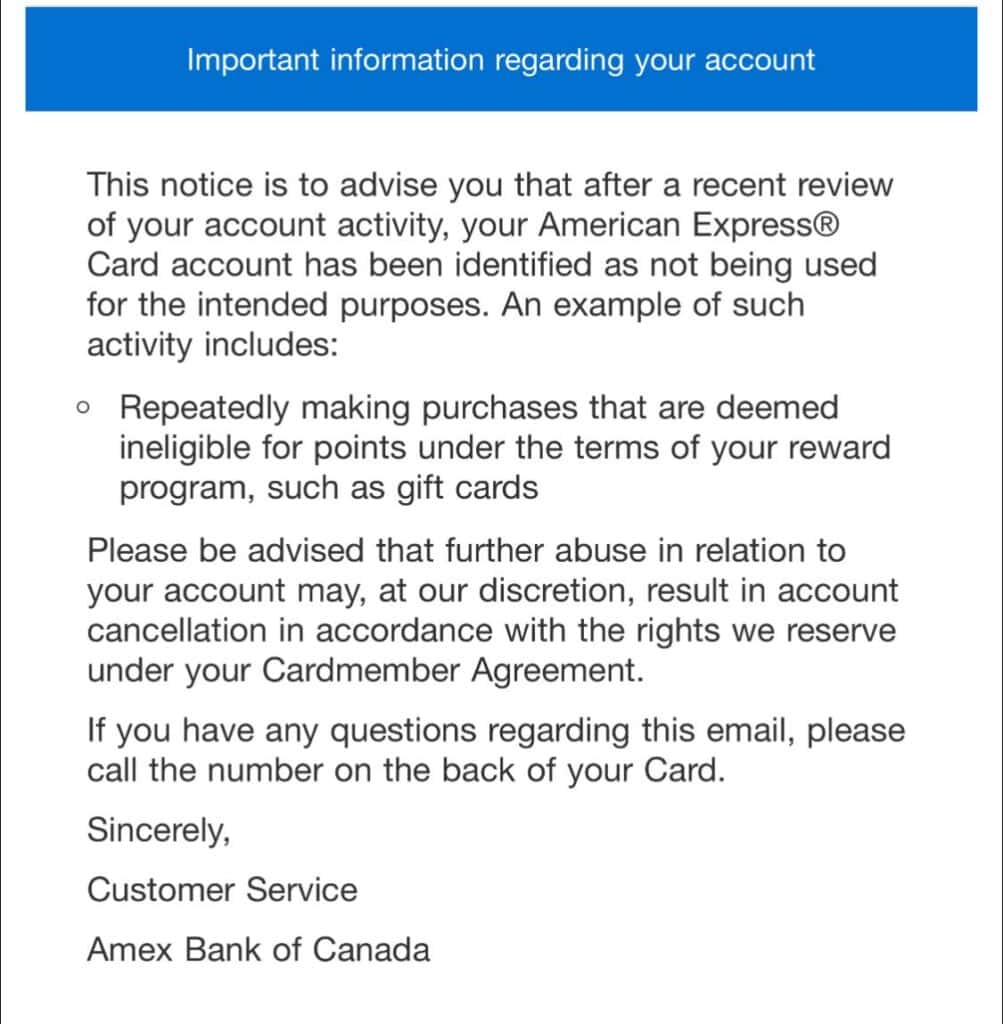Click the "Sincerely," closing line
Screen dimensions: 1003x1024
point(158,830)
